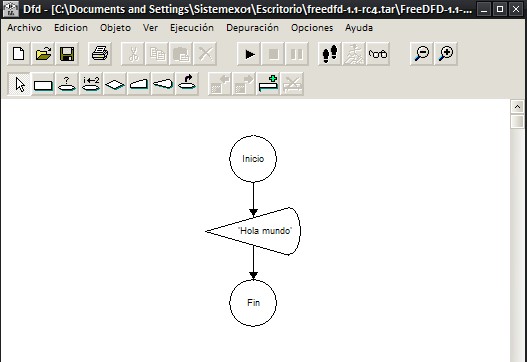The width and height of the screenshot is (527, 362).
Task: Select the Inicio circle node
Action: [x=253, y=159]
